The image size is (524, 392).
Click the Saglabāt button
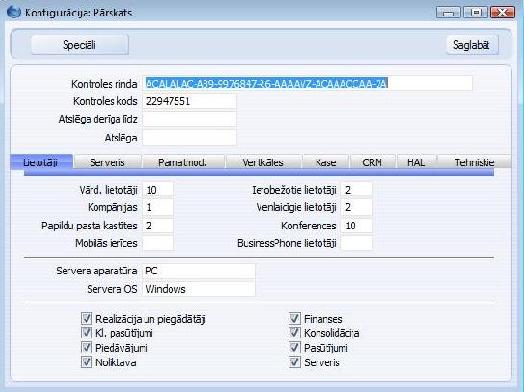472,45
